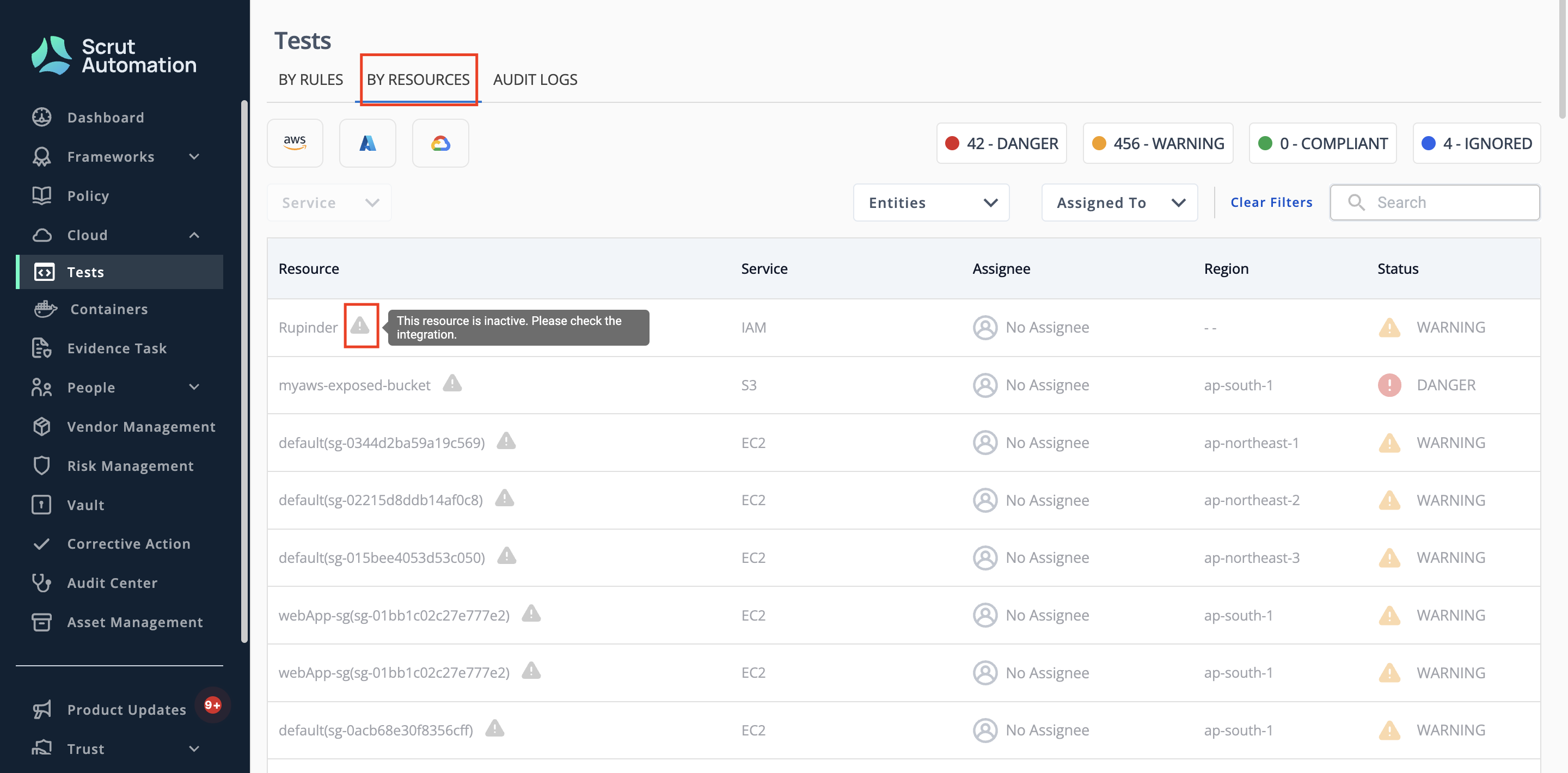Click the Containers docker icon
Screen dimensions: 1568x773
coord(45,309)
